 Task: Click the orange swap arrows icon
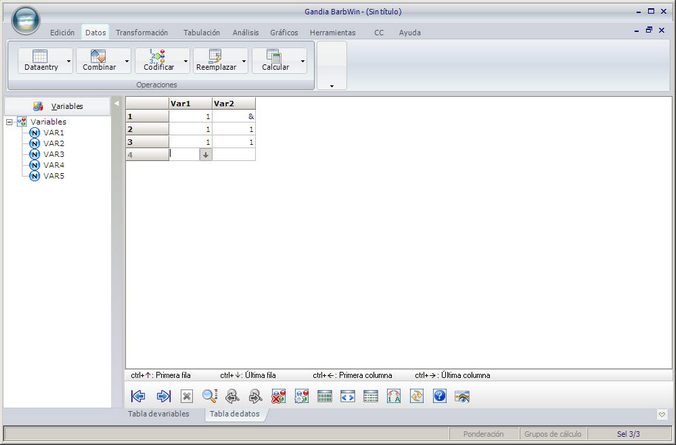point(416,396)
